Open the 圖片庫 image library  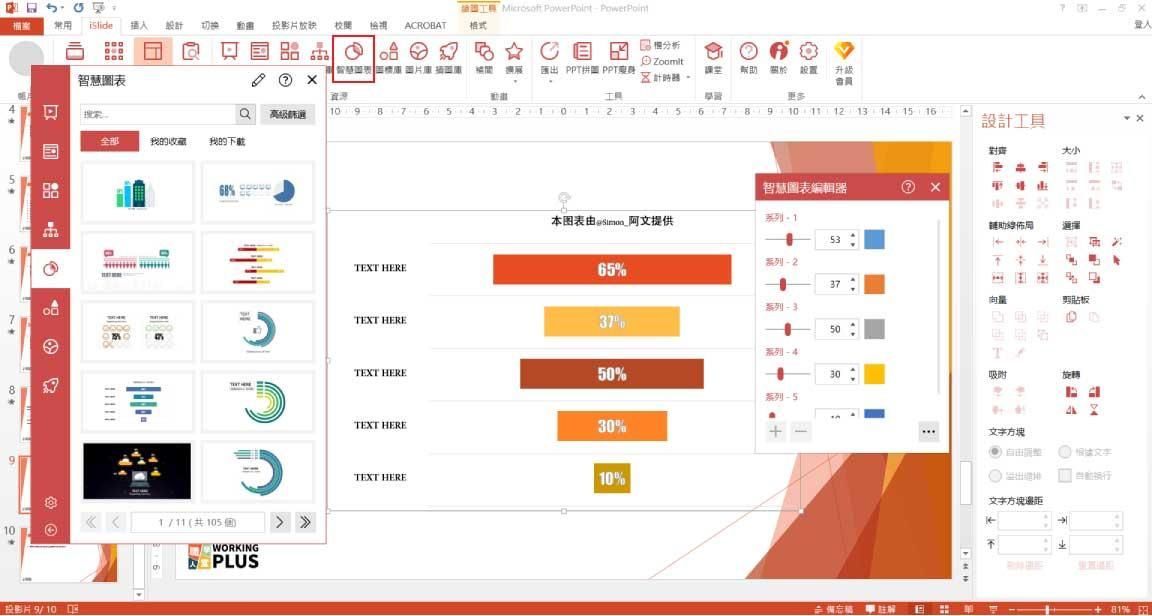coord(420,52)
